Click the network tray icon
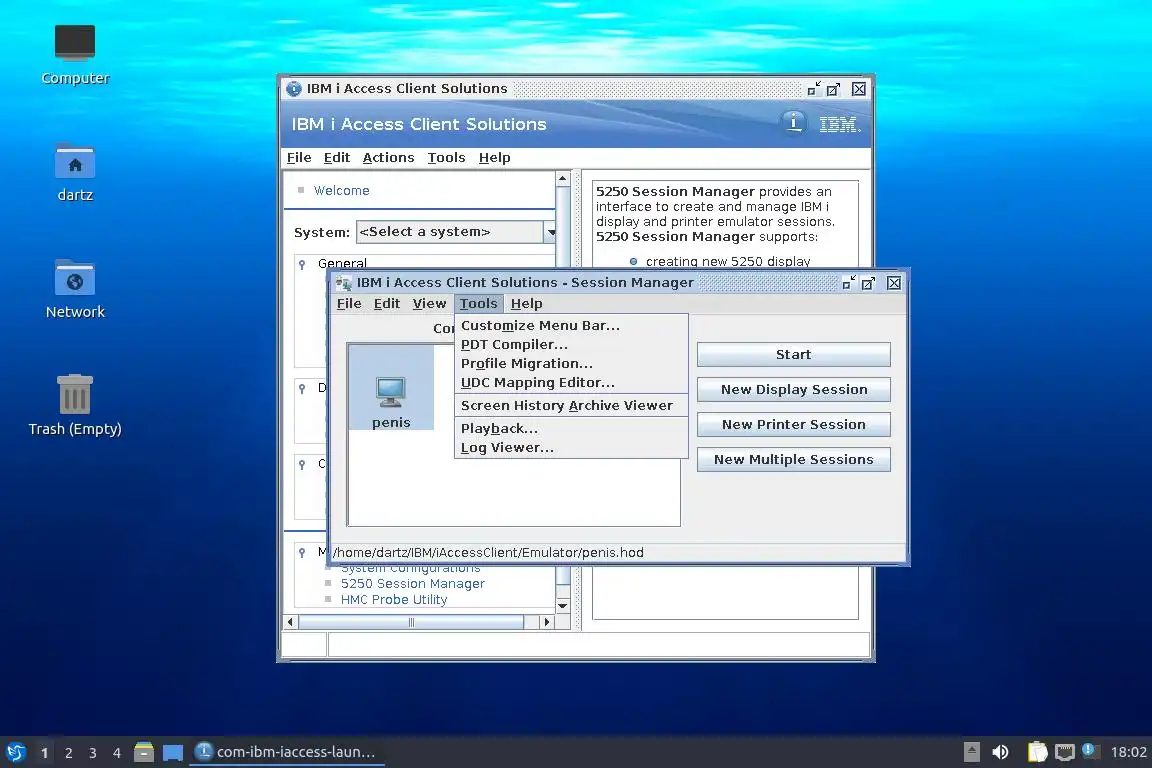The height and width of the screenshot is (768, 1152). tap(1065, 752)
